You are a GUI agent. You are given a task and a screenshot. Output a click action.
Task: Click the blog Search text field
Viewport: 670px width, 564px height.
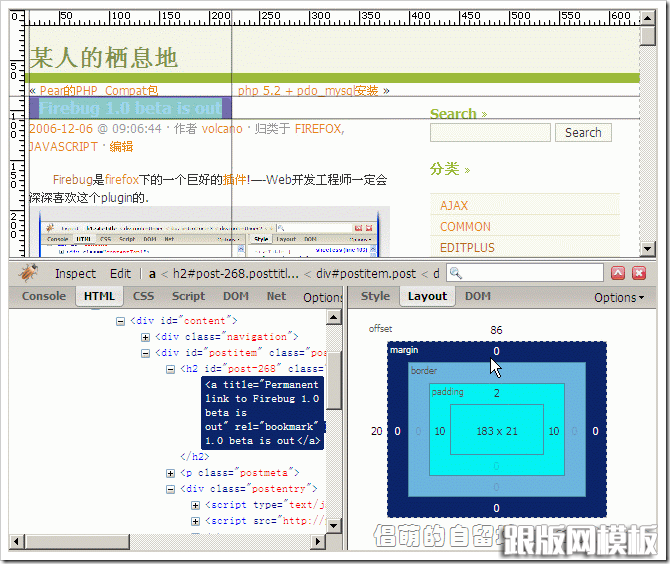(x=490, y=132)
